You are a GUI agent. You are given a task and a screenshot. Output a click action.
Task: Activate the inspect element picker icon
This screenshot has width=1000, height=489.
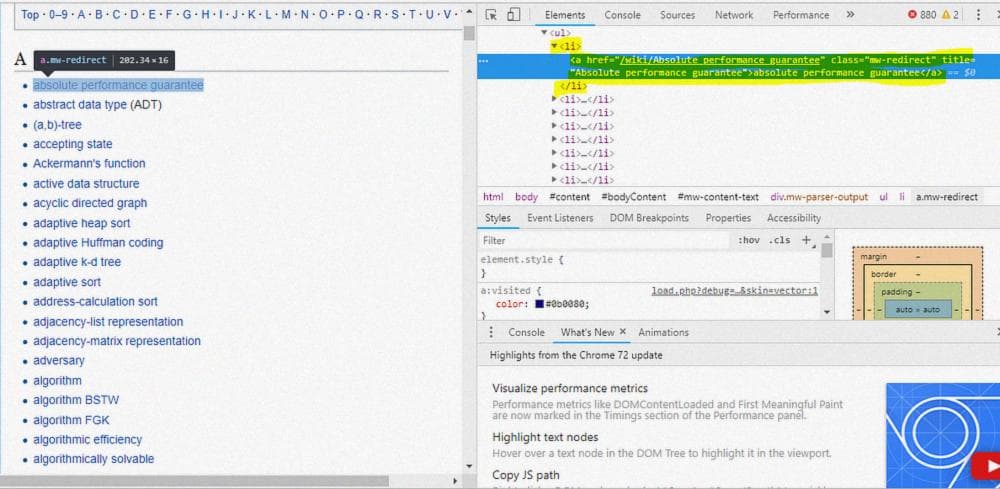[x=490, y=15]
